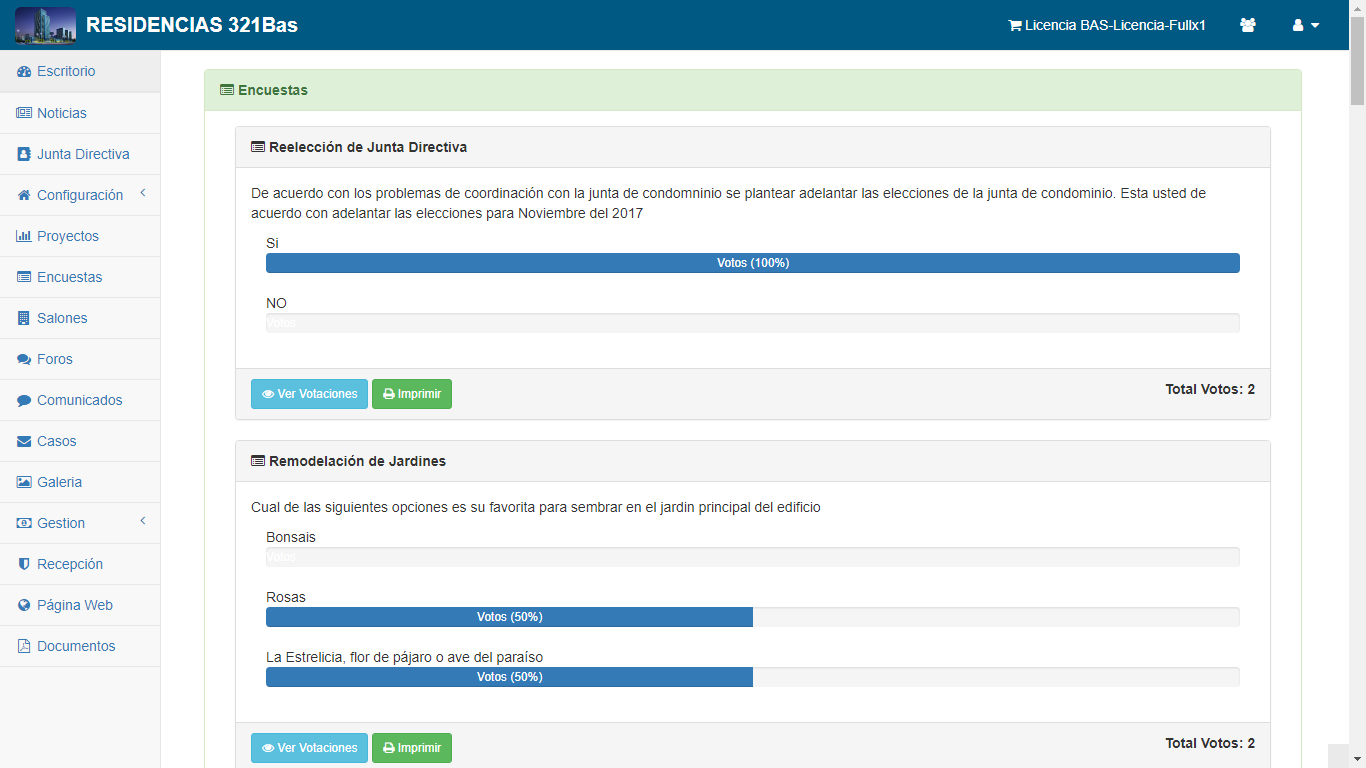Click the Junta Directiva contact icon

point(24,154)
